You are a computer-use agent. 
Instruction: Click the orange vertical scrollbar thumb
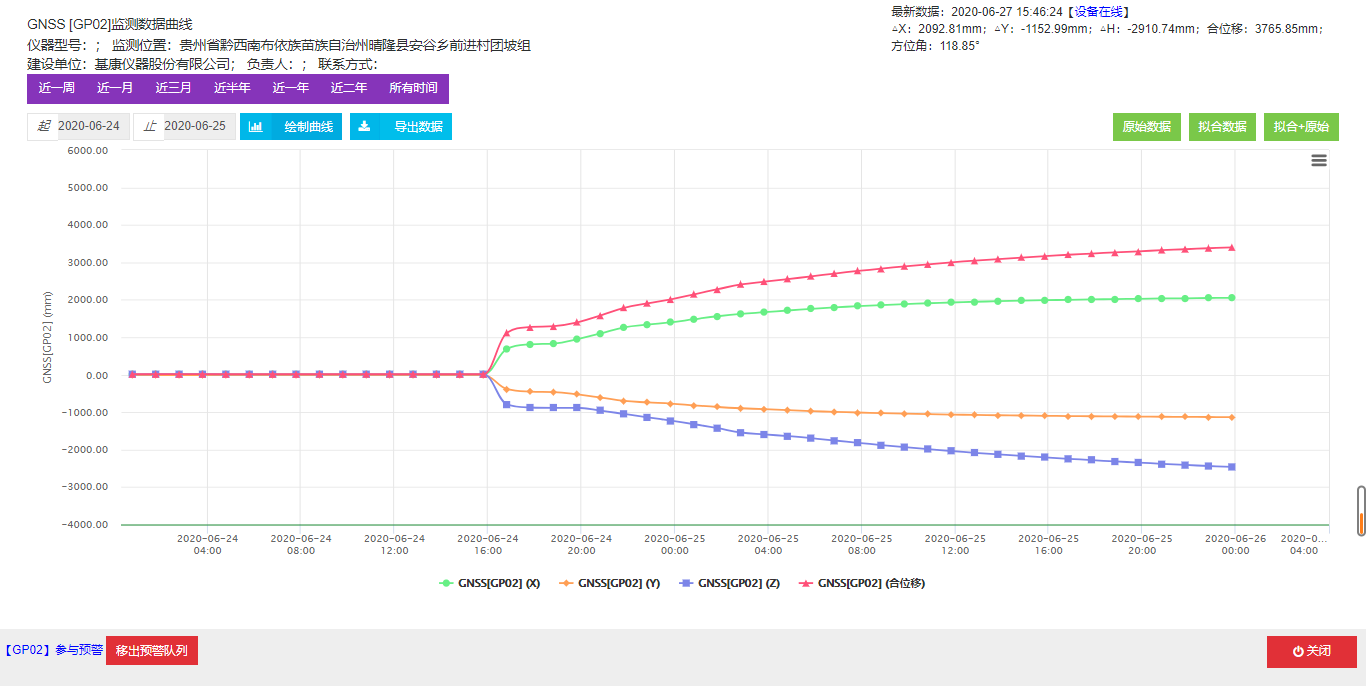click(x=1361, y=523)
